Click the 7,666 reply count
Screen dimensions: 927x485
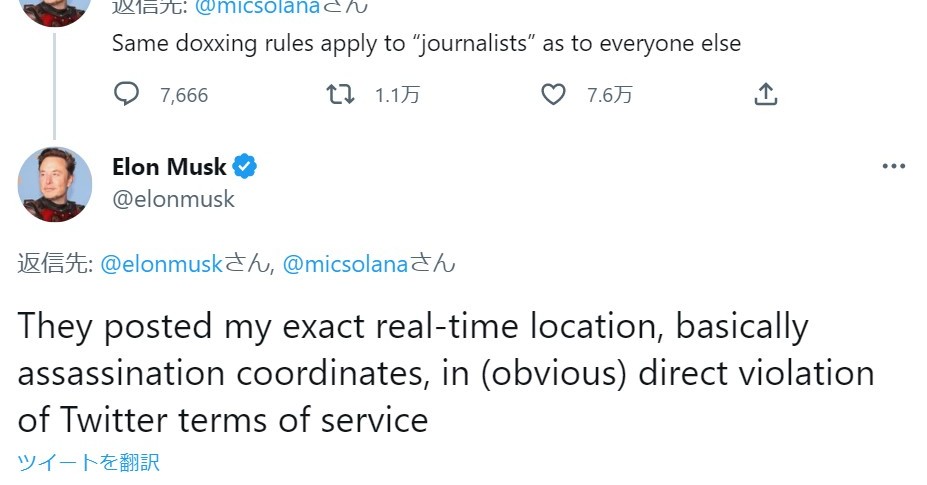pyautogui.click(x=184, y=96)
